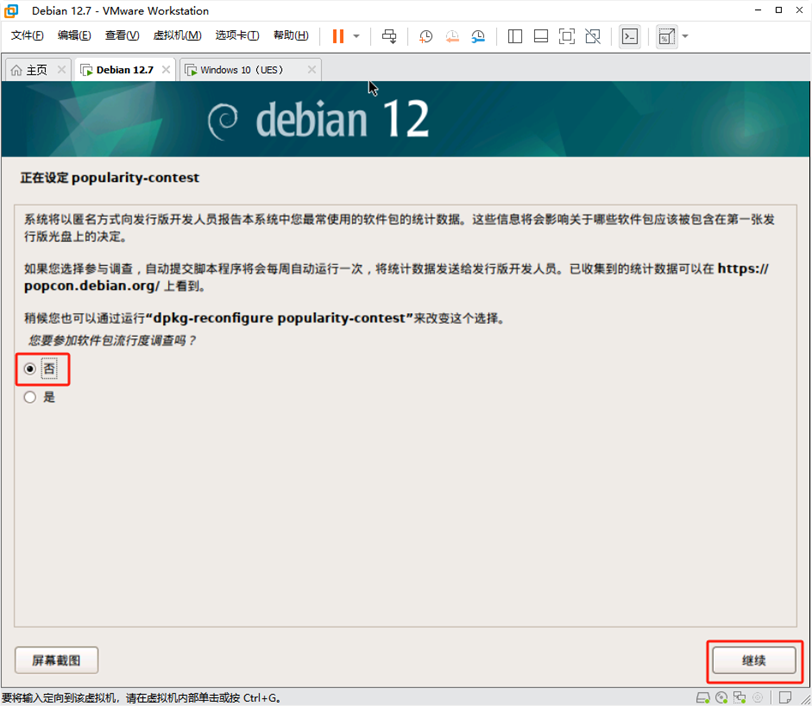Select the 否 radio option
This screenshot has width=812, height=706.
[x=30, y=369]
